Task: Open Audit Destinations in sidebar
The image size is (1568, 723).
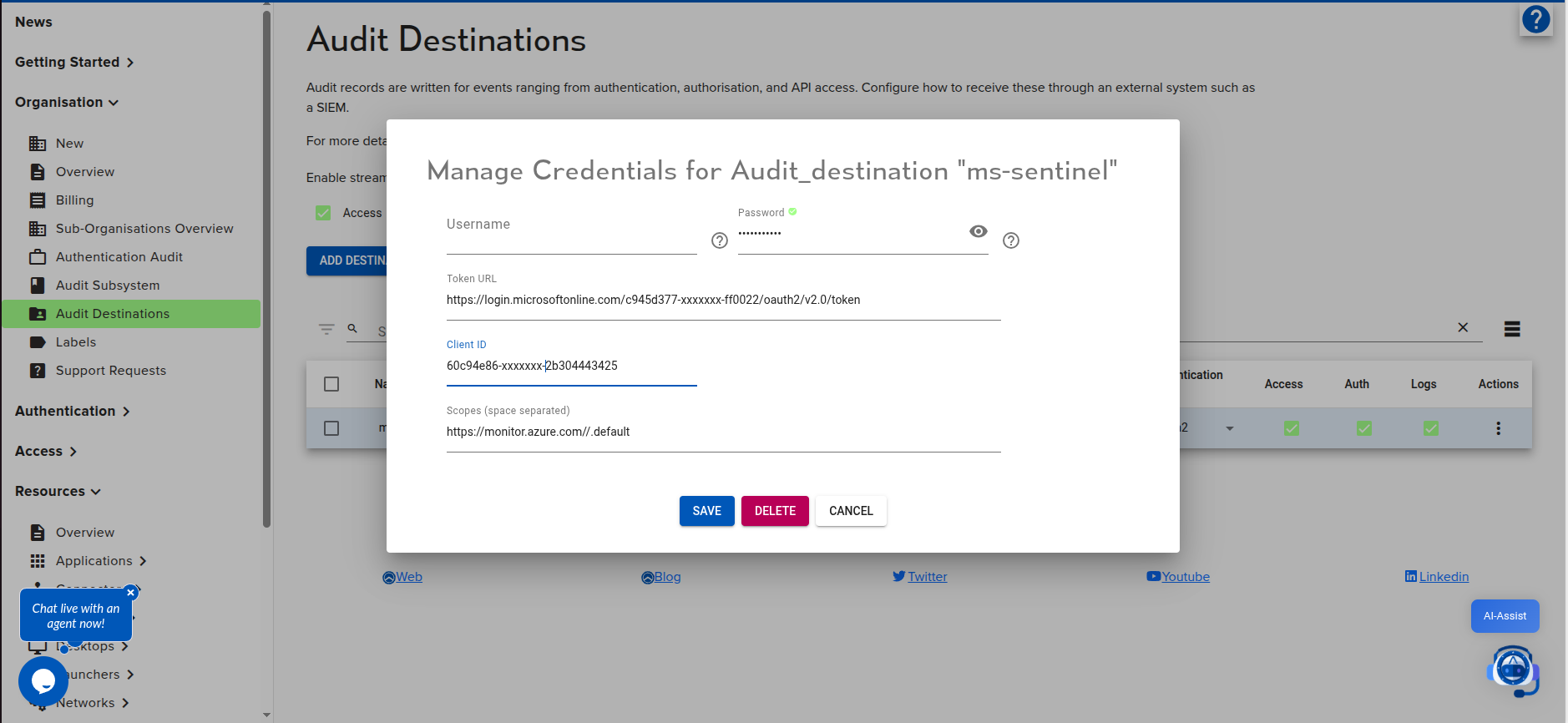Action: [131, 314]
